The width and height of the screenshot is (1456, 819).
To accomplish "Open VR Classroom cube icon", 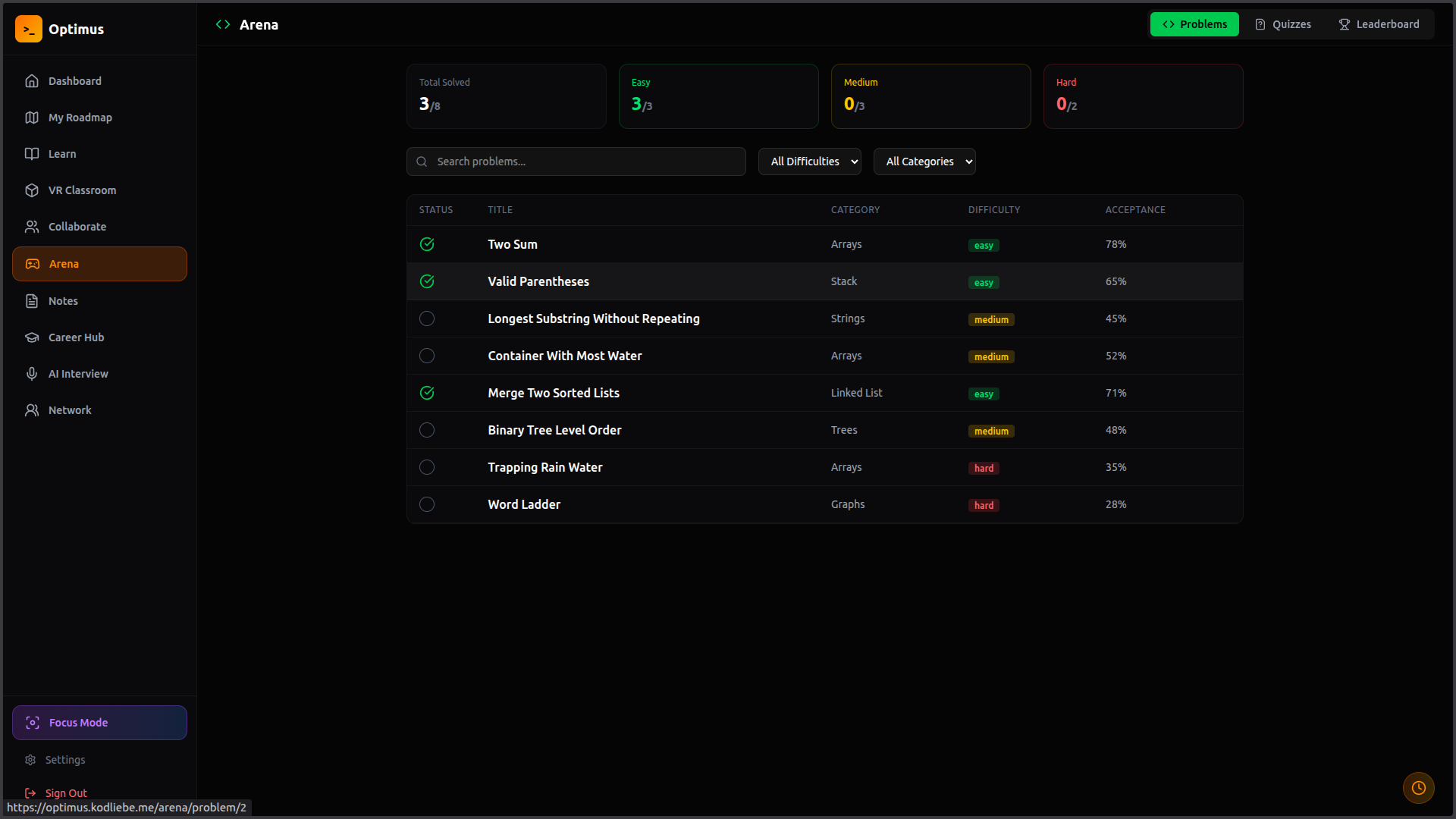I will [32, 190].
